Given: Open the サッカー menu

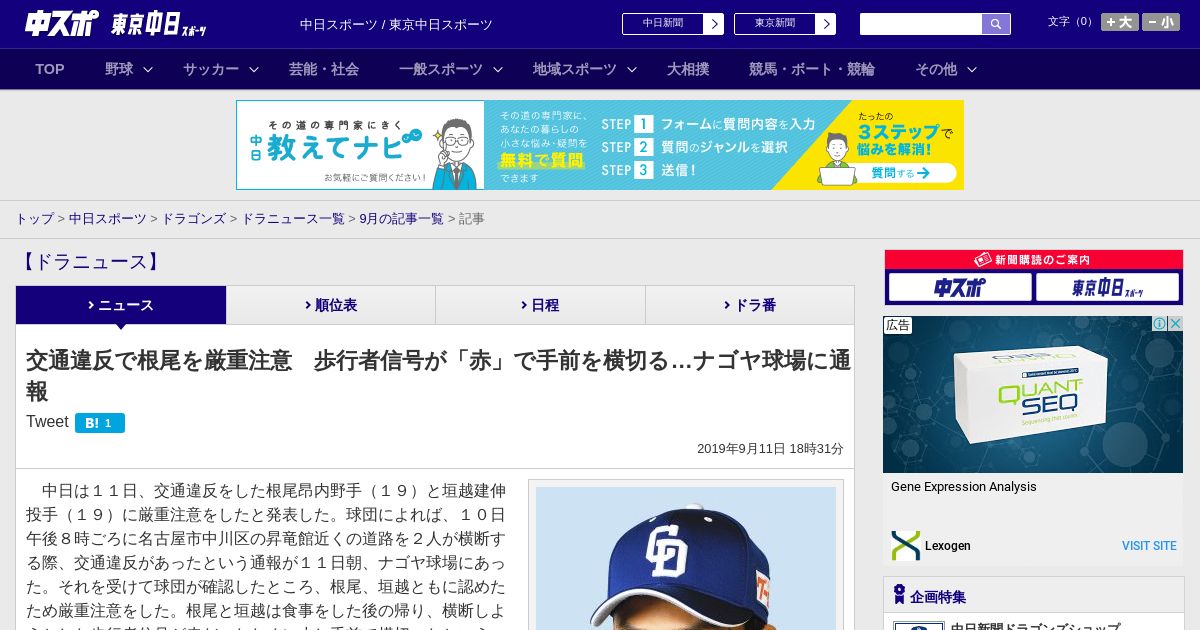Looking at the screenshot, I should coord(211,69).
